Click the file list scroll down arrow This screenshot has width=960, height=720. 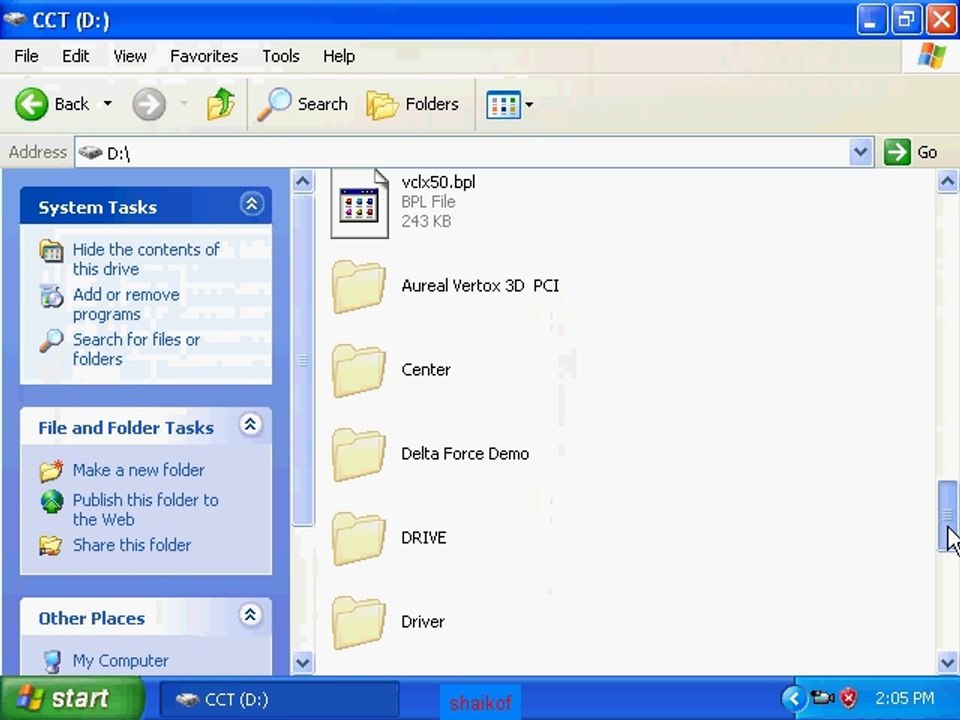click(947, 662)
